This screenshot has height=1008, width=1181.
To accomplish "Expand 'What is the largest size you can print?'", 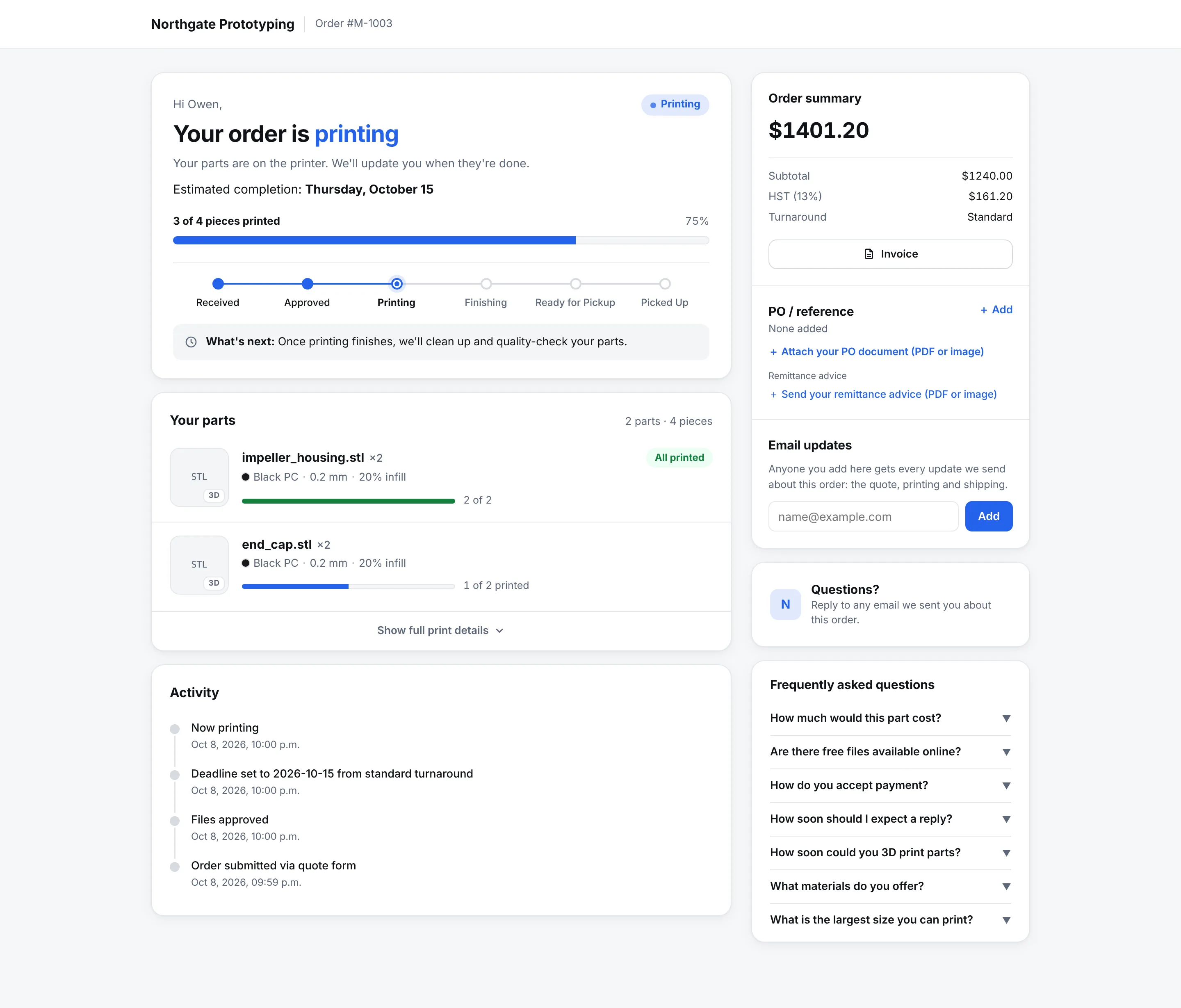I will click(x=890, y=920).
